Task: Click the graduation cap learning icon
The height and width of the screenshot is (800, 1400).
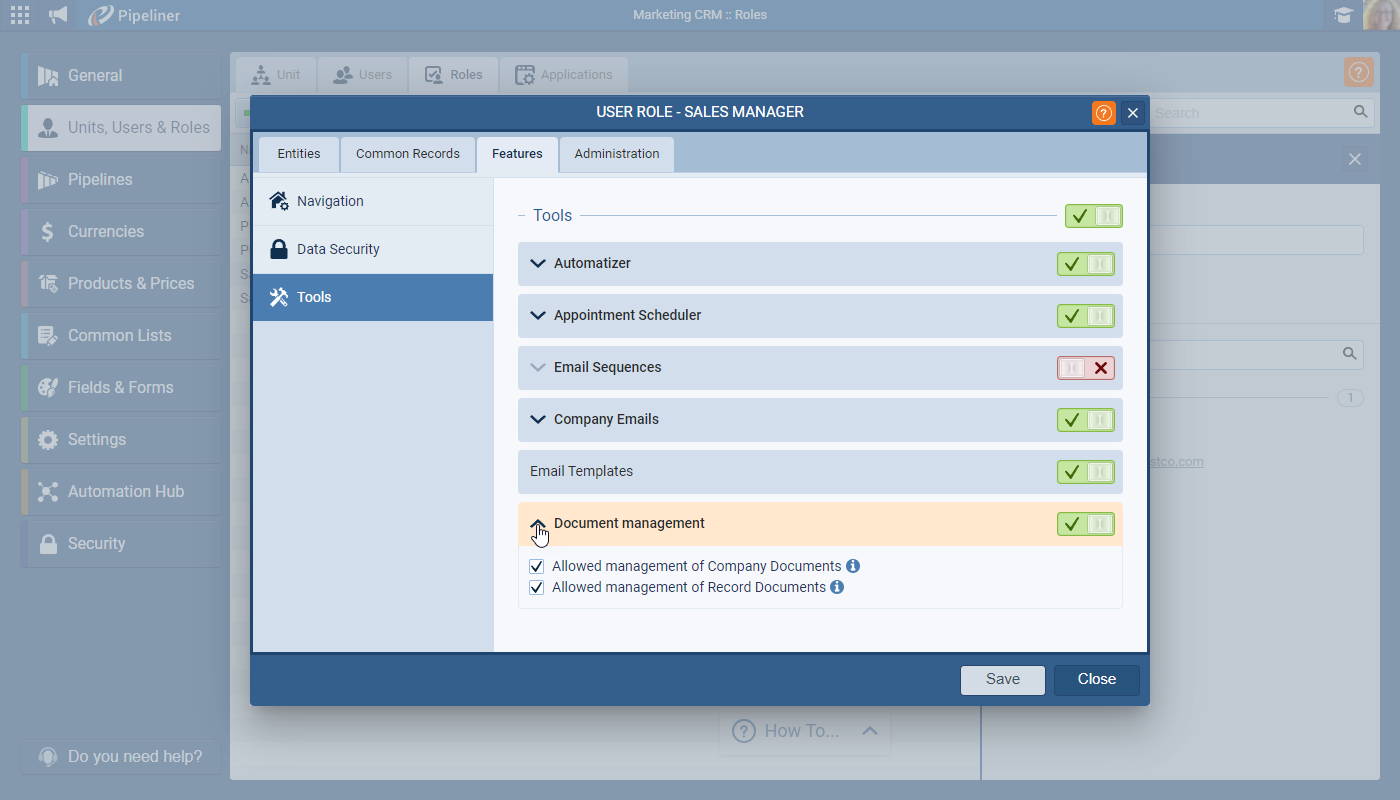Action: 1343,15
